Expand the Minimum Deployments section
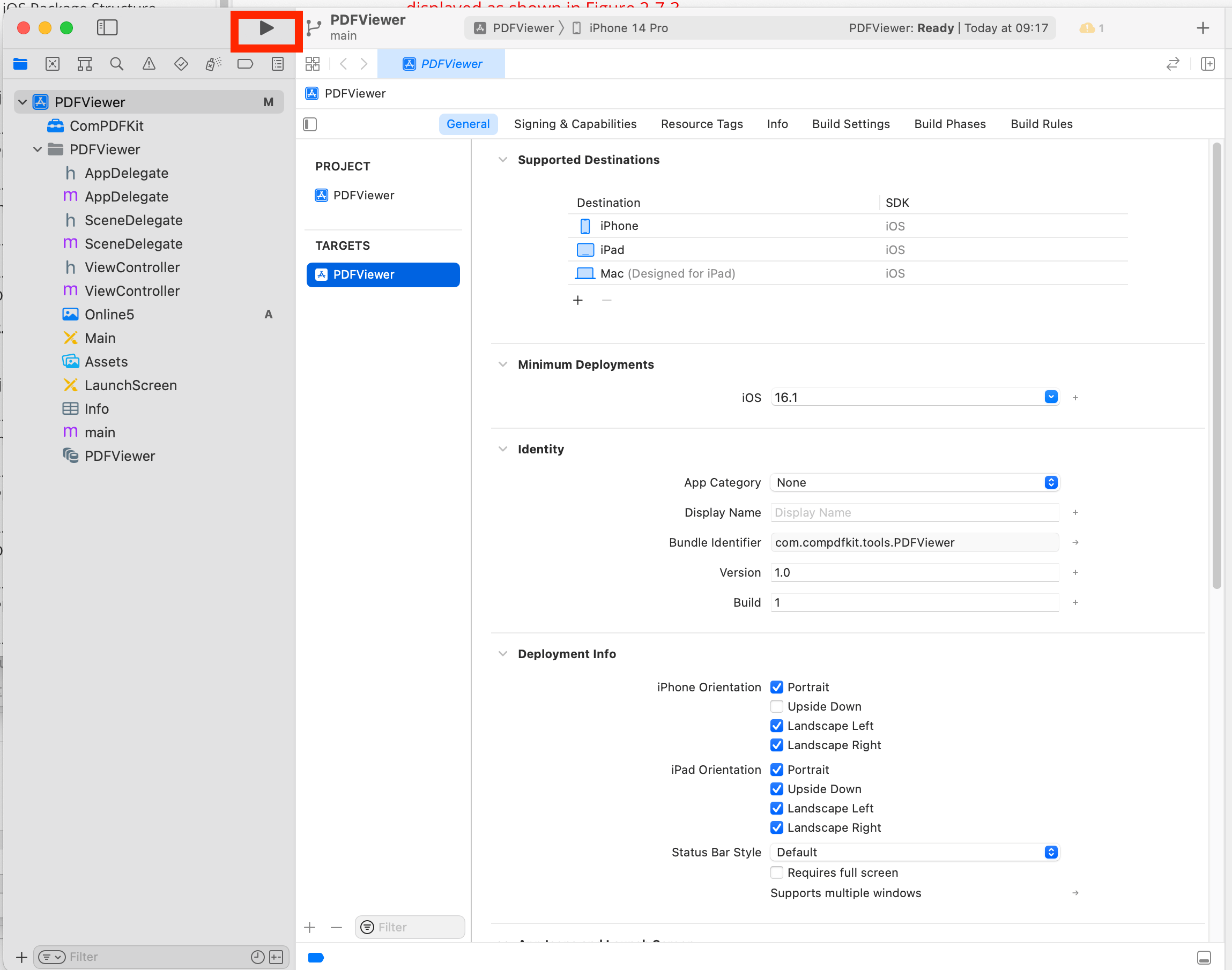 [x=502, y=364]
